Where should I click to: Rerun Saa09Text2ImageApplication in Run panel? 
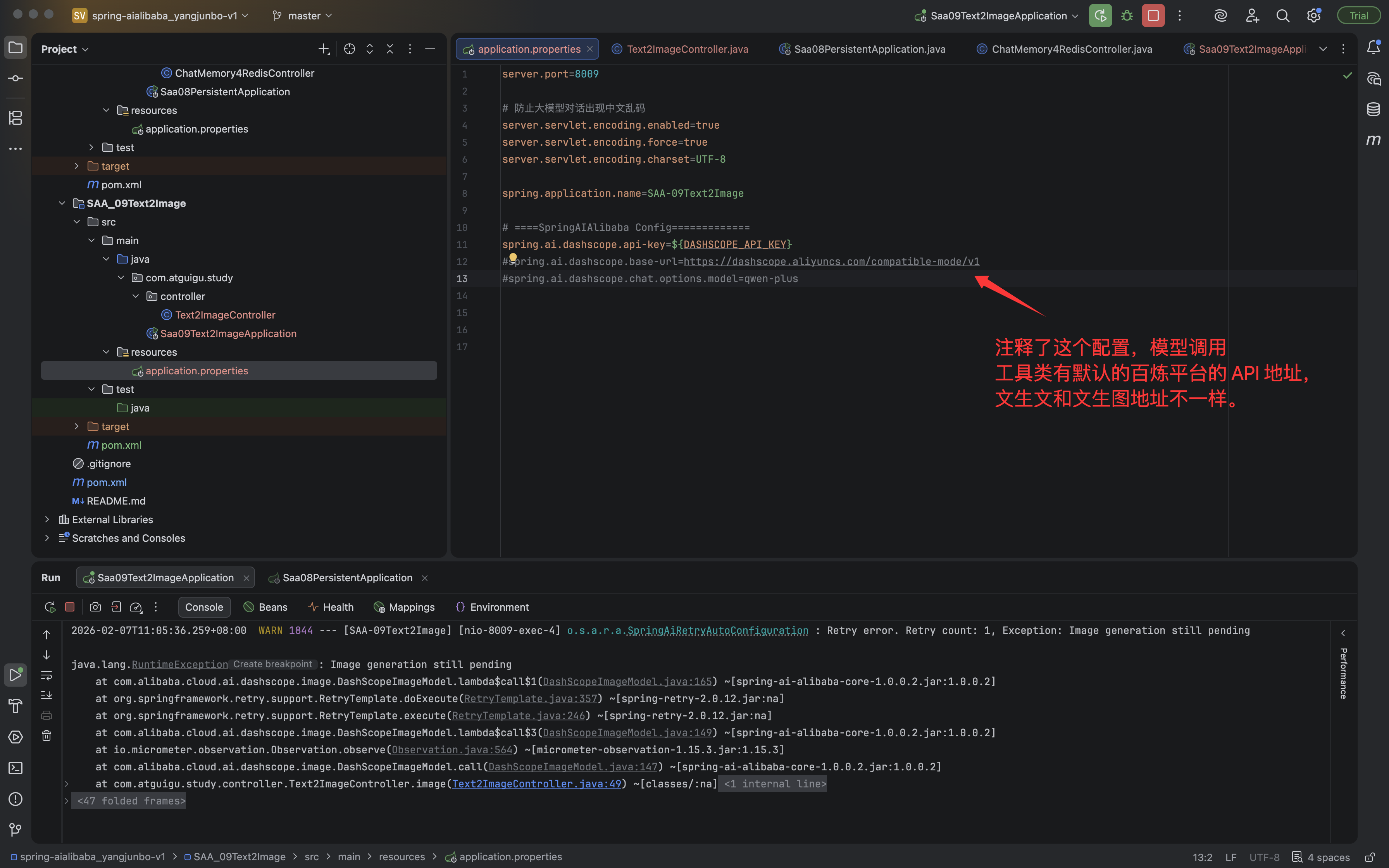(x=50, y=607)
